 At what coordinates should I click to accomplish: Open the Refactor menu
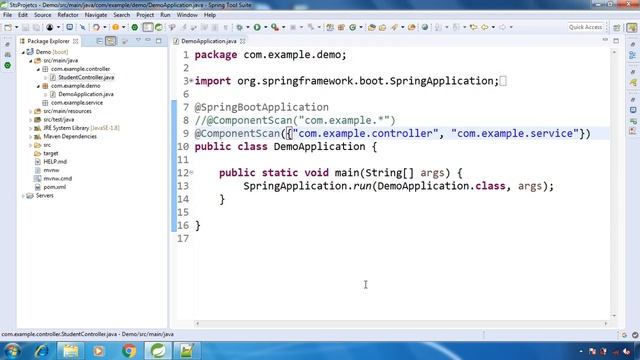(68, 15)
